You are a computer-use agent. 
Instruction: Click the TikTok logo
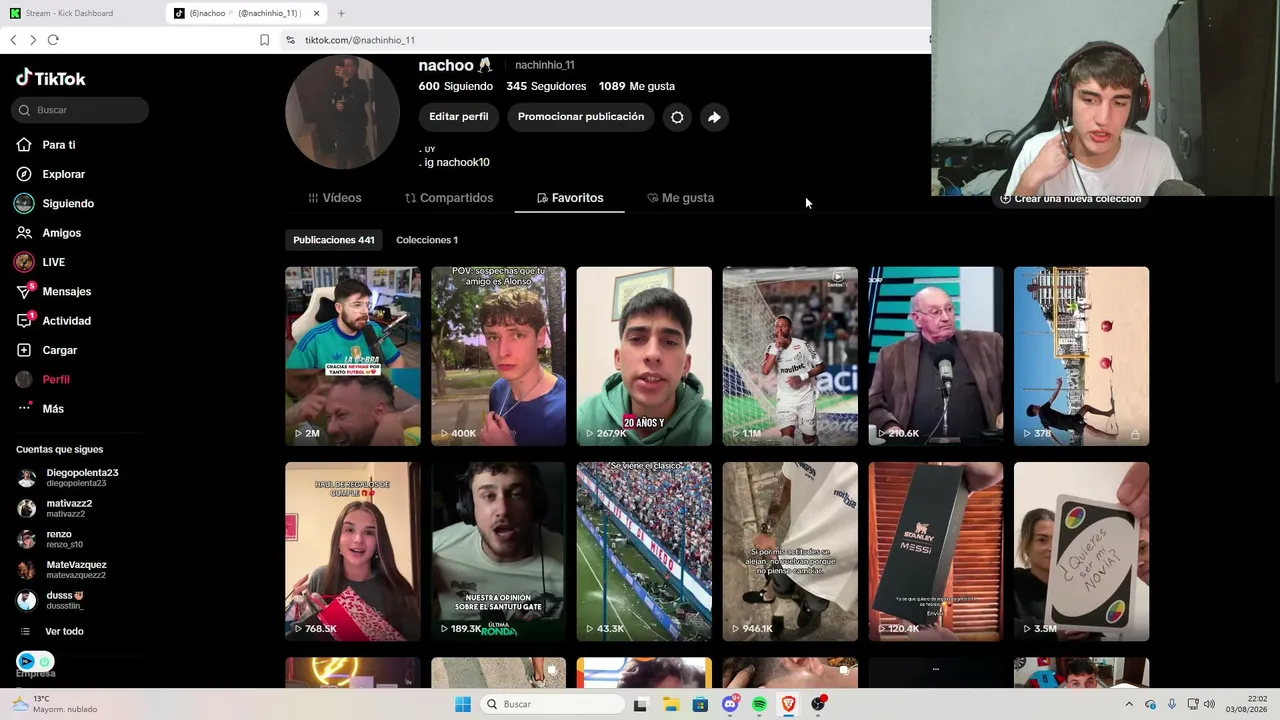[51, 78]
